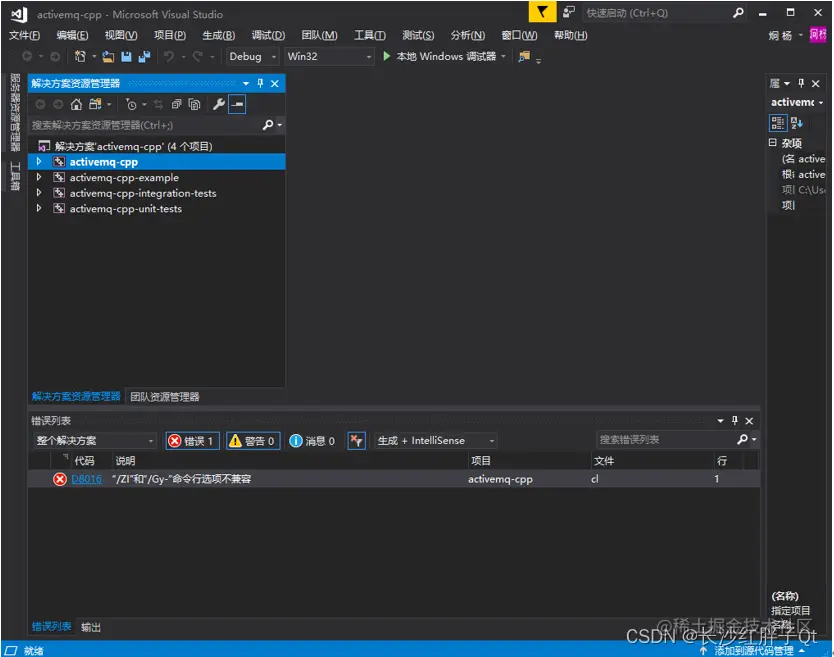Click Show All Files icon in Solution Explorer
Image resolution: width=834 pixels, height=657 pixels.
[195, 104]
